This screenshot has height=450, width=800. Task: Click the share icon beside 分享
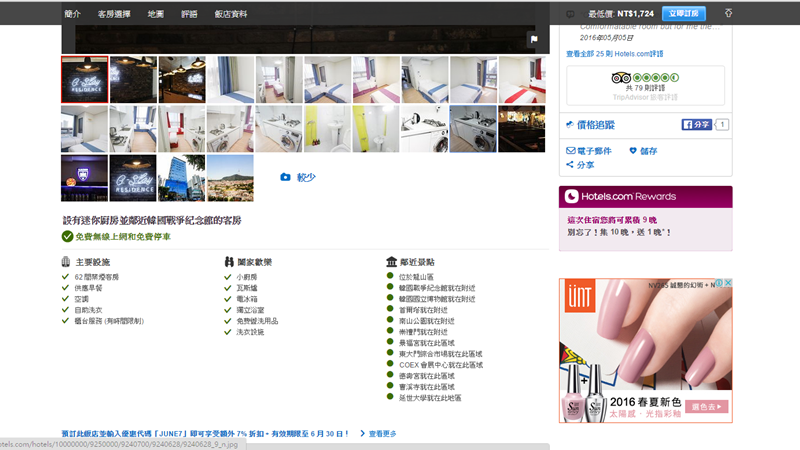pos(570,164)
